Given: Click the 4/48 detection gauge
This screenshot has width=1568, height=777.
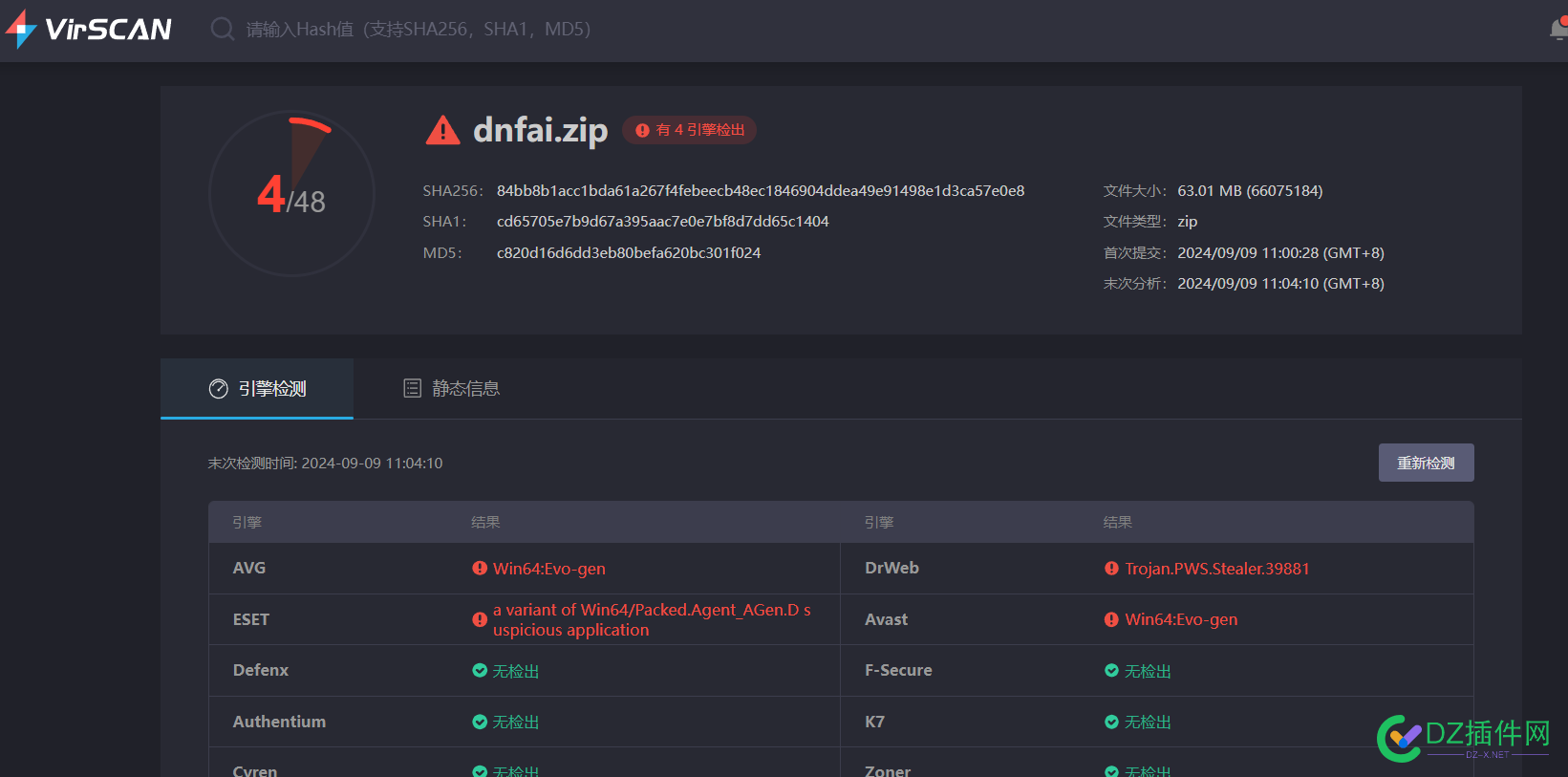Looking at the screenshot, I should [291, 194].
